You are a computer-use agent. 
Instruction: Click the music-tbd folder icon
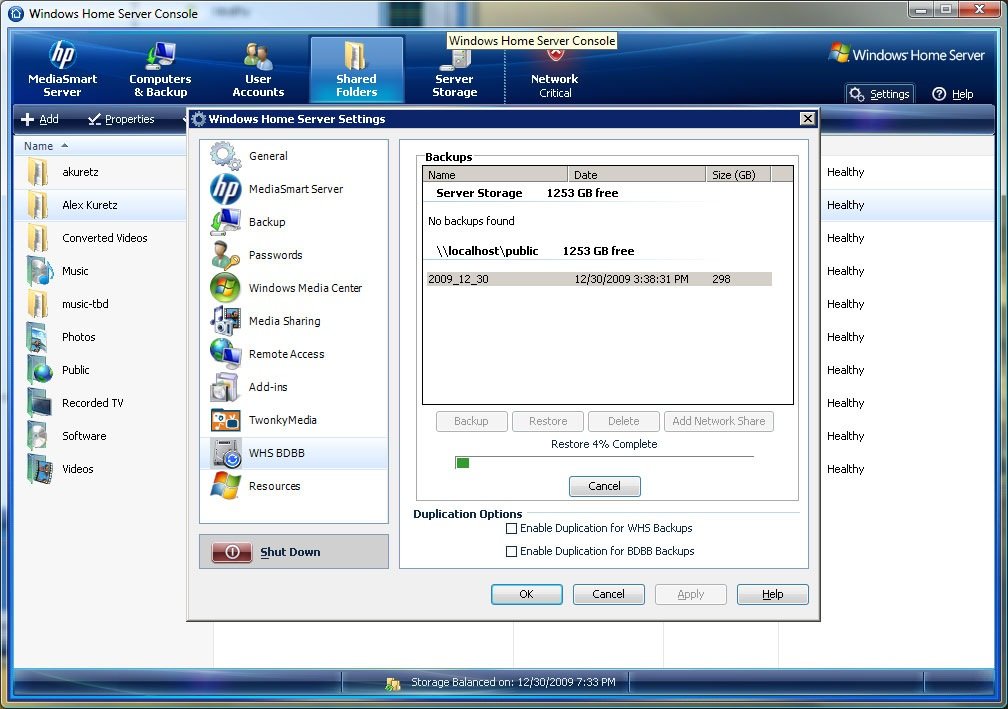38,304
